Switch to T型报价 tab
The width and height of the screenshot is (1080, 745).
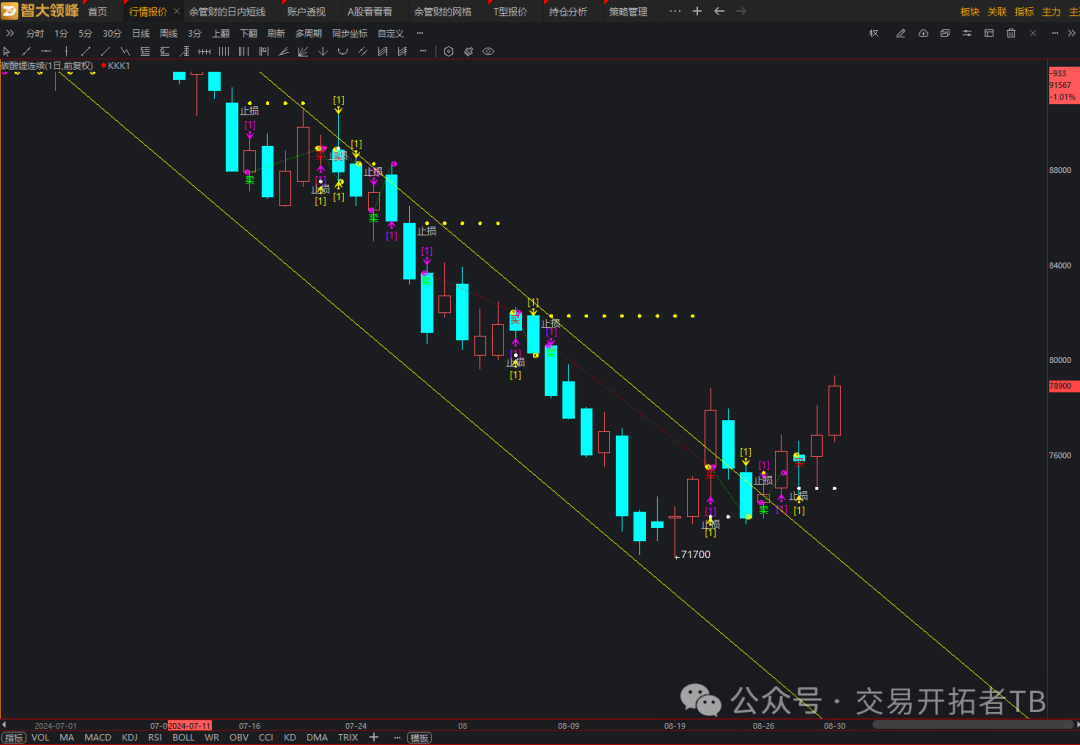510,12
